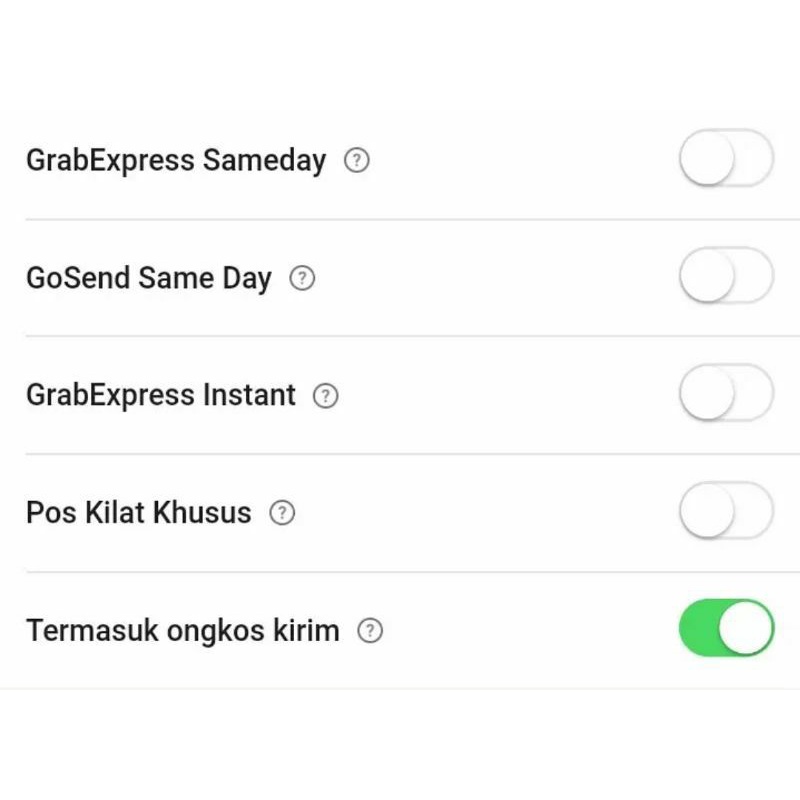Click the white knob of green switch
800x800 pixels.
(746, 628)
